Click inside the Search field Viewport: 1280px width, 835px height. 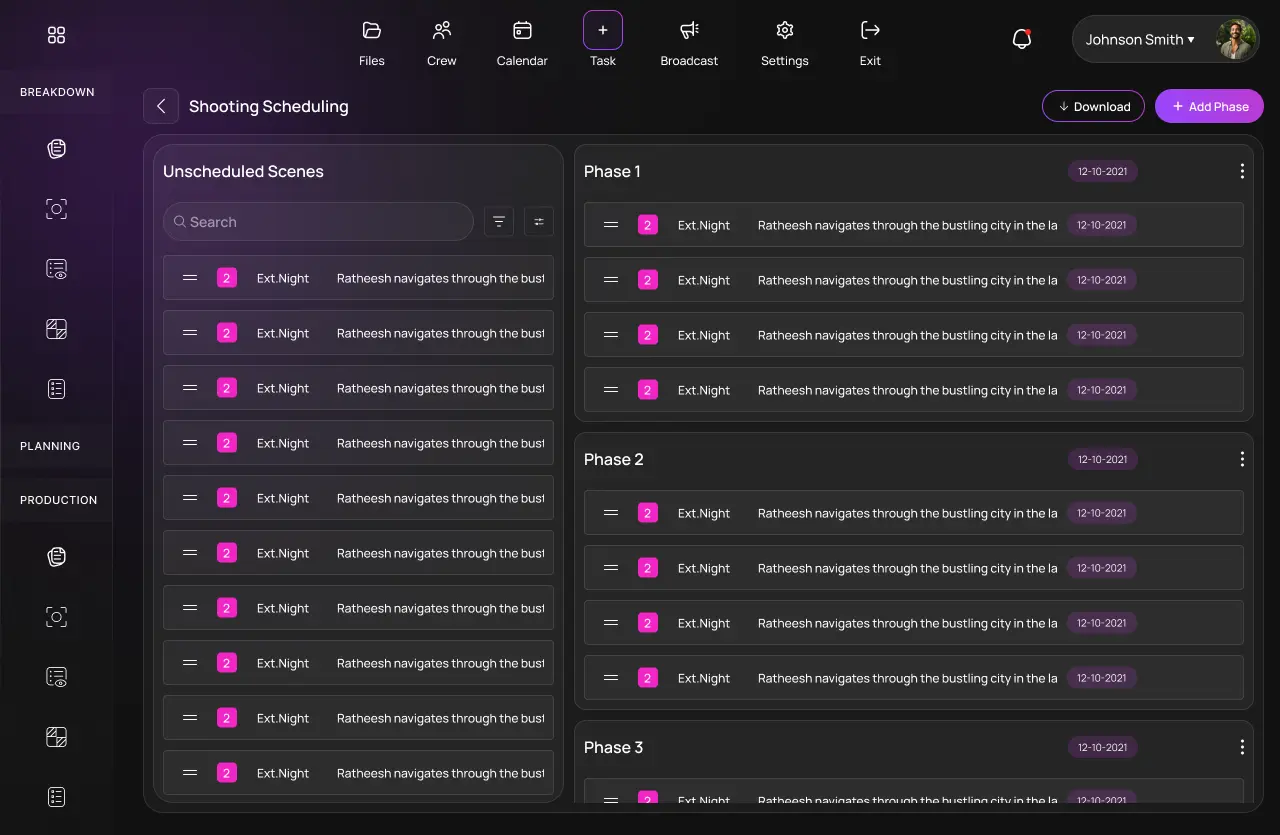point(317,221)
